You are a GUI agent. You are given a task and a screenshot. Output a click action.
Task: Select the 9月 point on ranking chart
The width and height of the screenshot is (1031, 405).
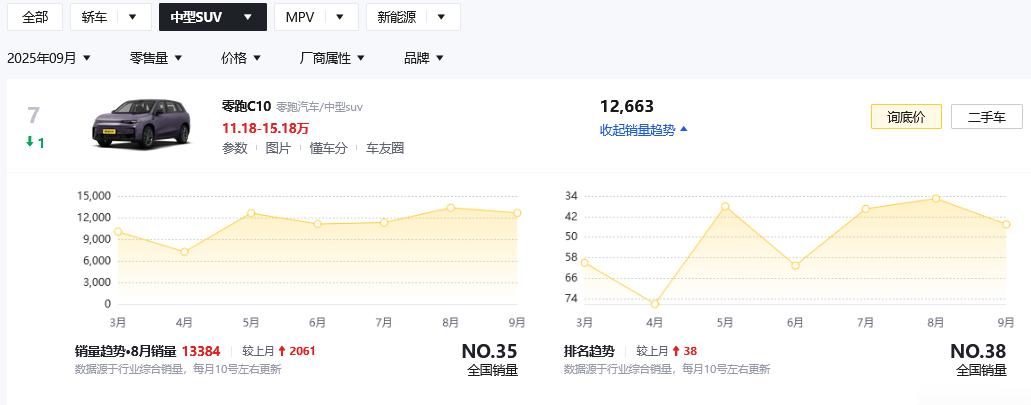pyautogui.click(x=1006, y=224)
